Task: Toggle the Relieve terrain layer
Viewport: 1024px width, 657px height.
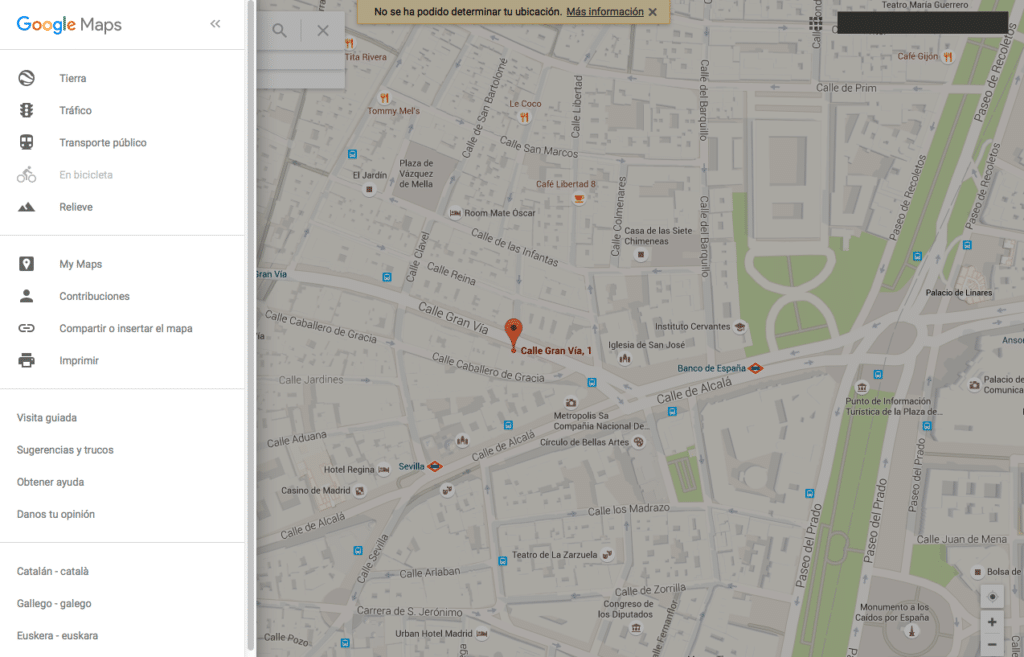Action: [x=27, y=206]
